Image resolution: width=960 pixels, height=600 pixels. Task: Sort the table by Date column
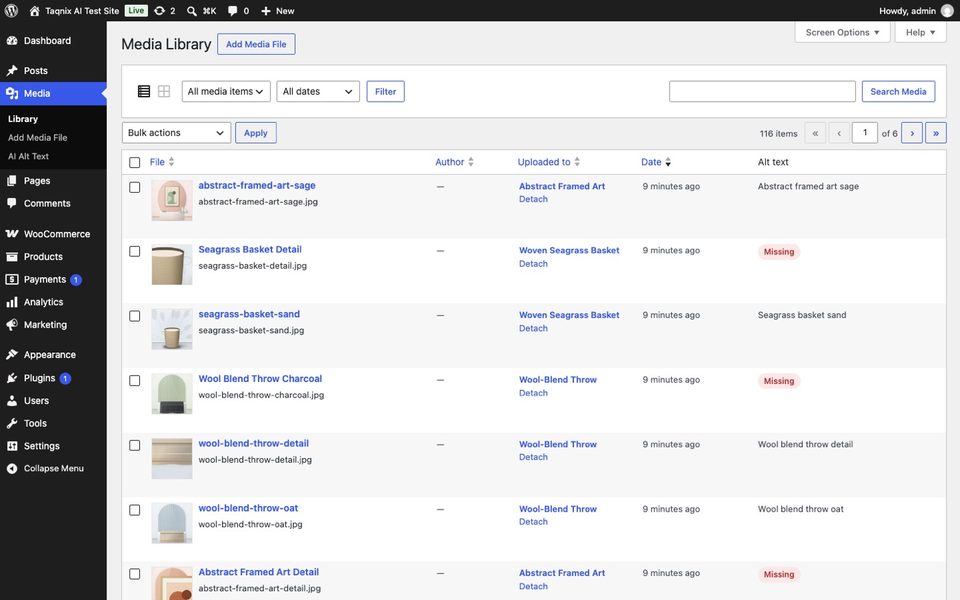pyautogui.click(x=656, y=162)
